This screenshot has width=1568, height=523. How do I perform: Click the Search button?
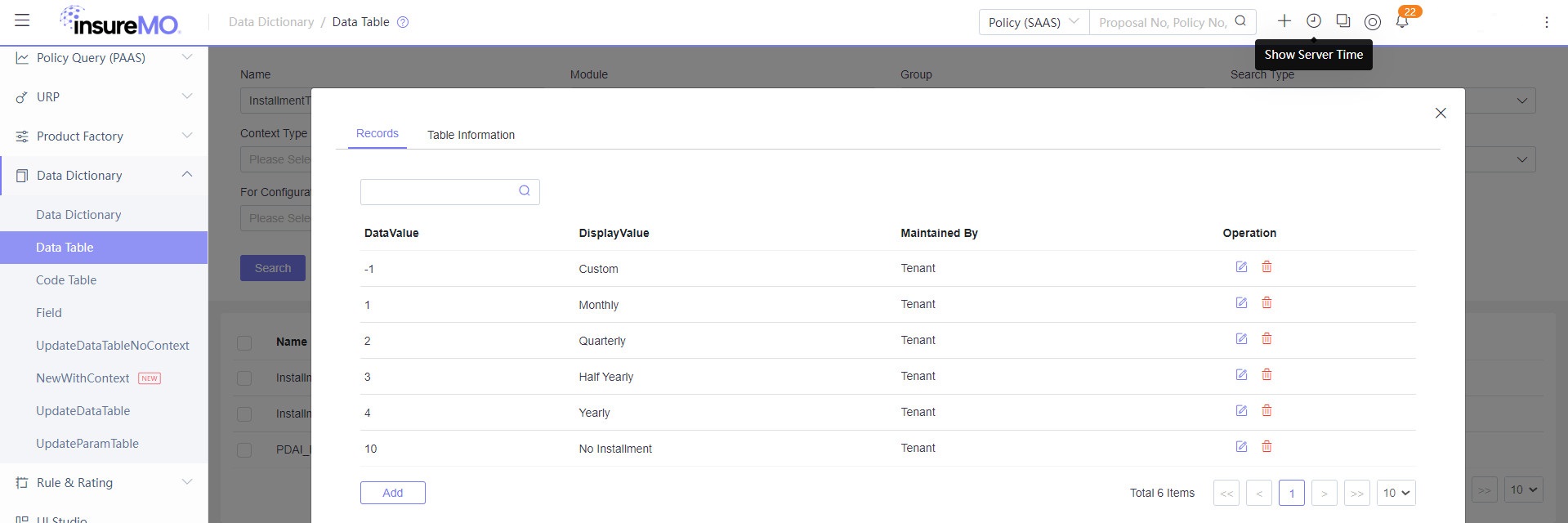273,268
